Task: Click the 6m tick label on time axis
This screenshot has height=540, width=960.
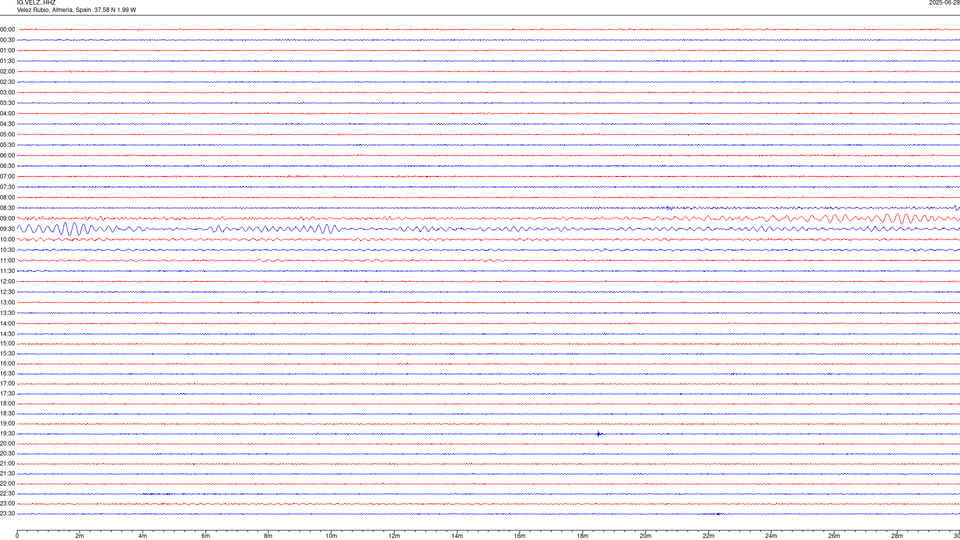Action: [206, 536]
